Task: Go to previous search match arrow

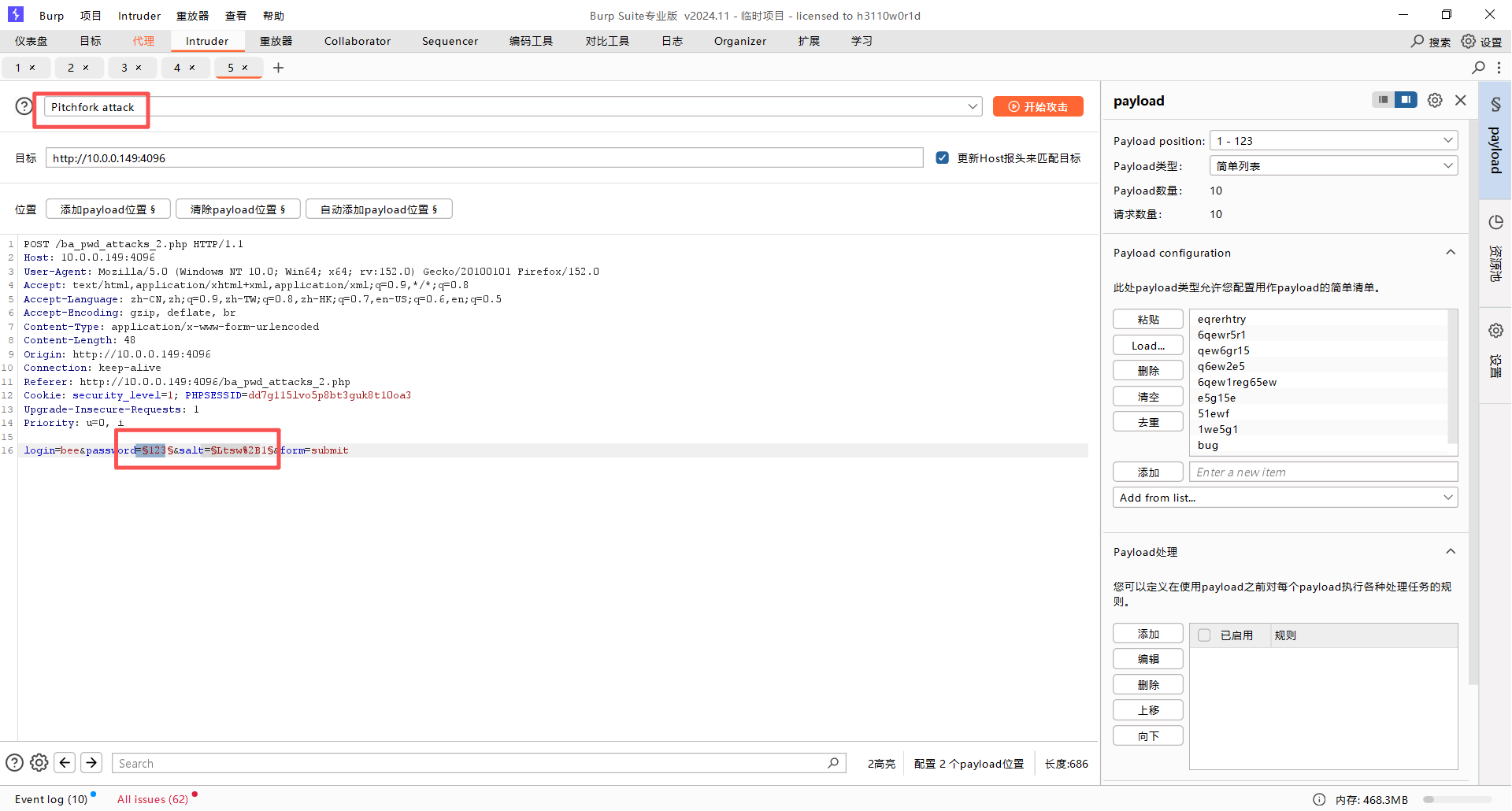Action: (x=65, y=762)
